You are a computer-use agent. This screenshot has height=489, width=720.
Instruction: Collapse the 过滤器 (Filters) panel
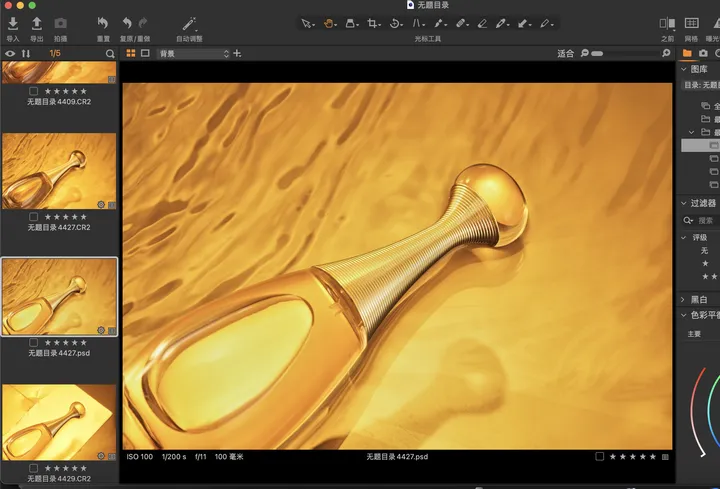click(x=684, y=203)
